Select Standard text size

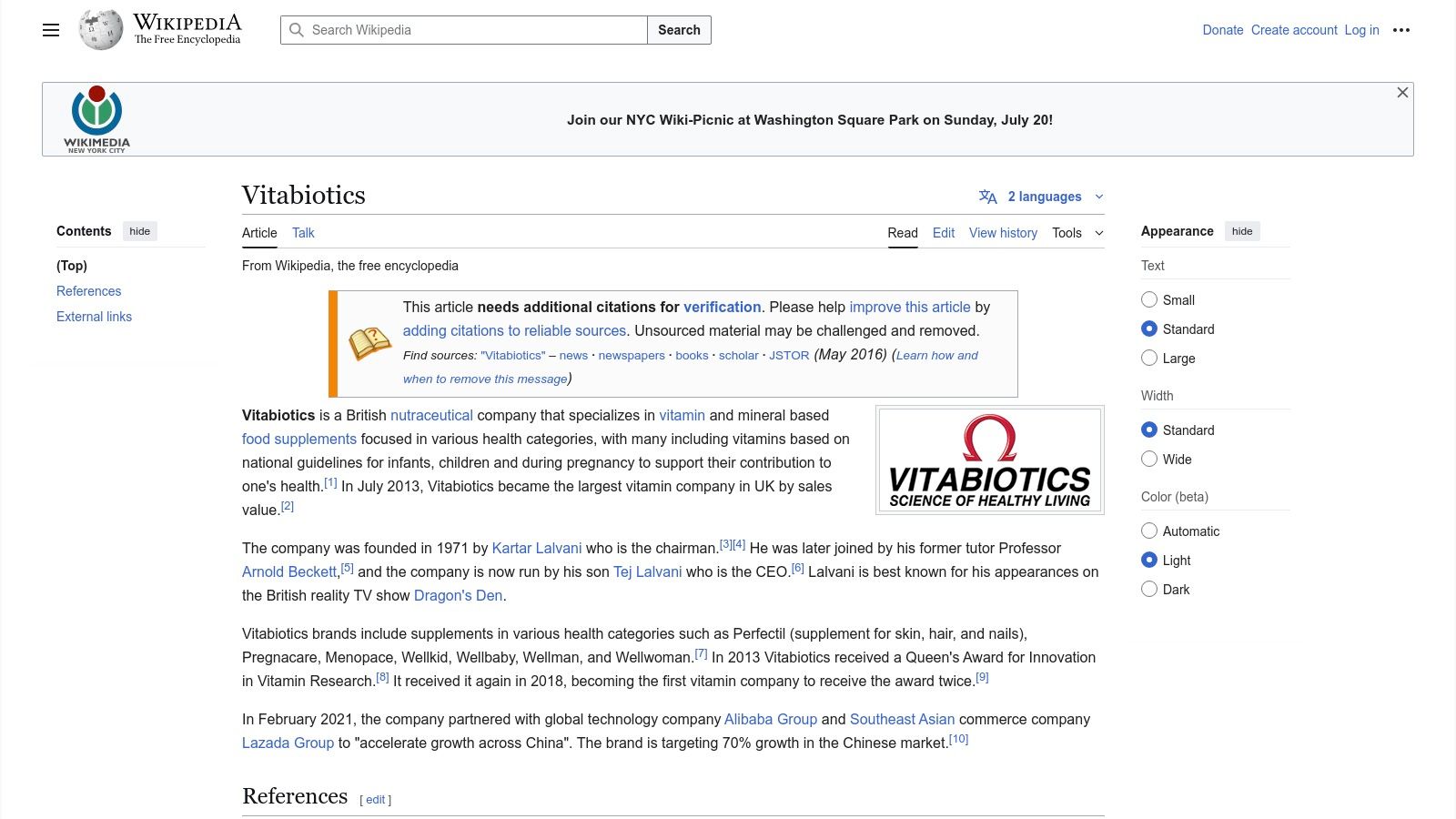[x=1149, y=329]
